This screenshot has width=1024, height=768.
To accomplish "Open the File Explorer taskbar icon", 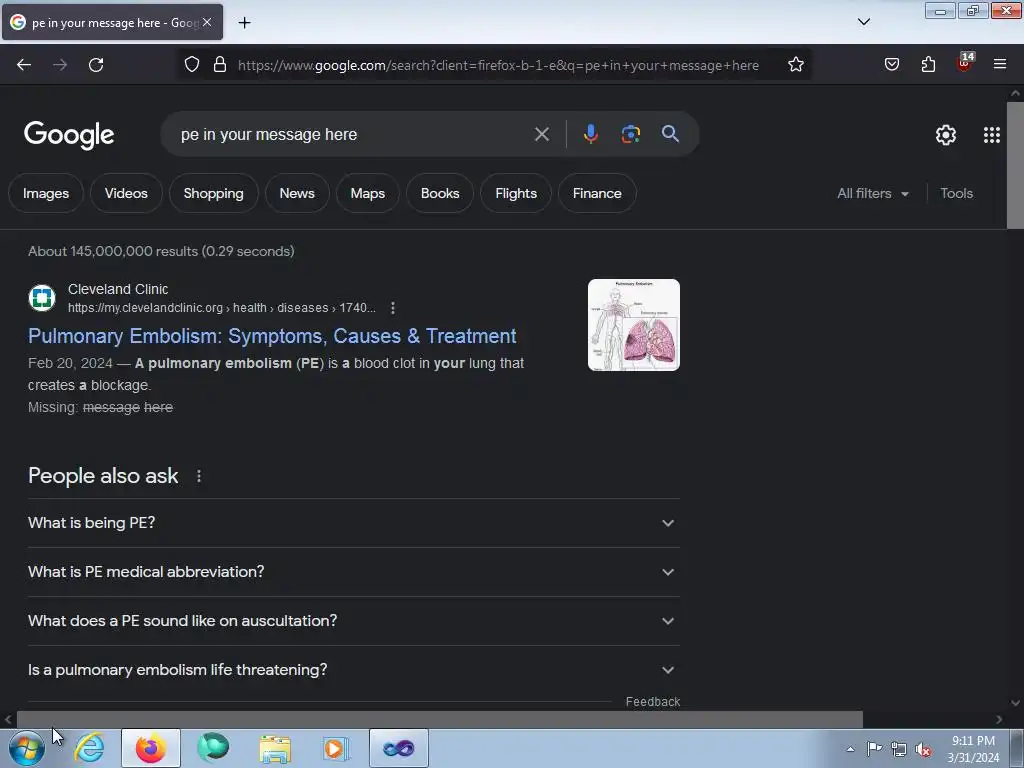I will point(275,748).
